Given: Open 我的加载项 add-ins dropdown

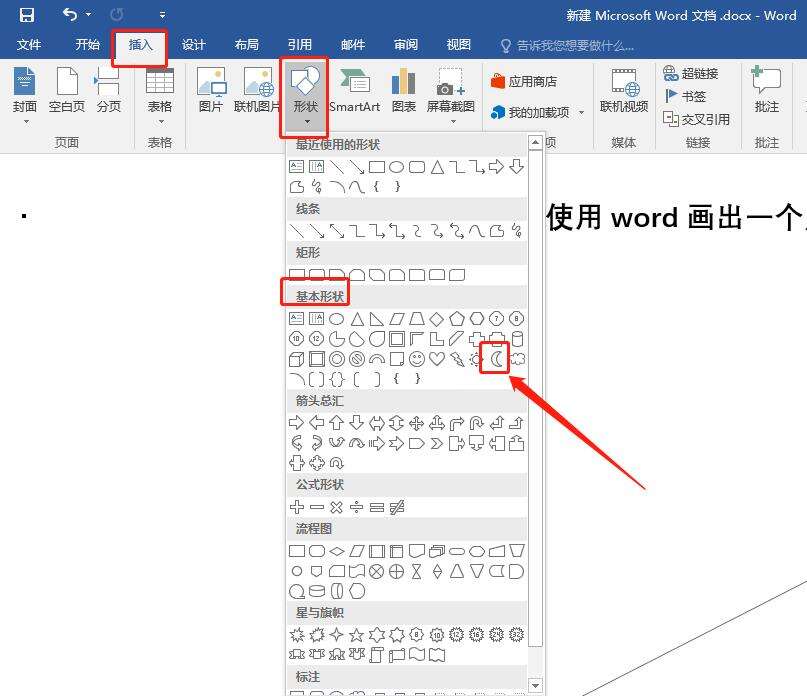Looking at the screenshot, I should pyautogui.click(x=537, y=112).
